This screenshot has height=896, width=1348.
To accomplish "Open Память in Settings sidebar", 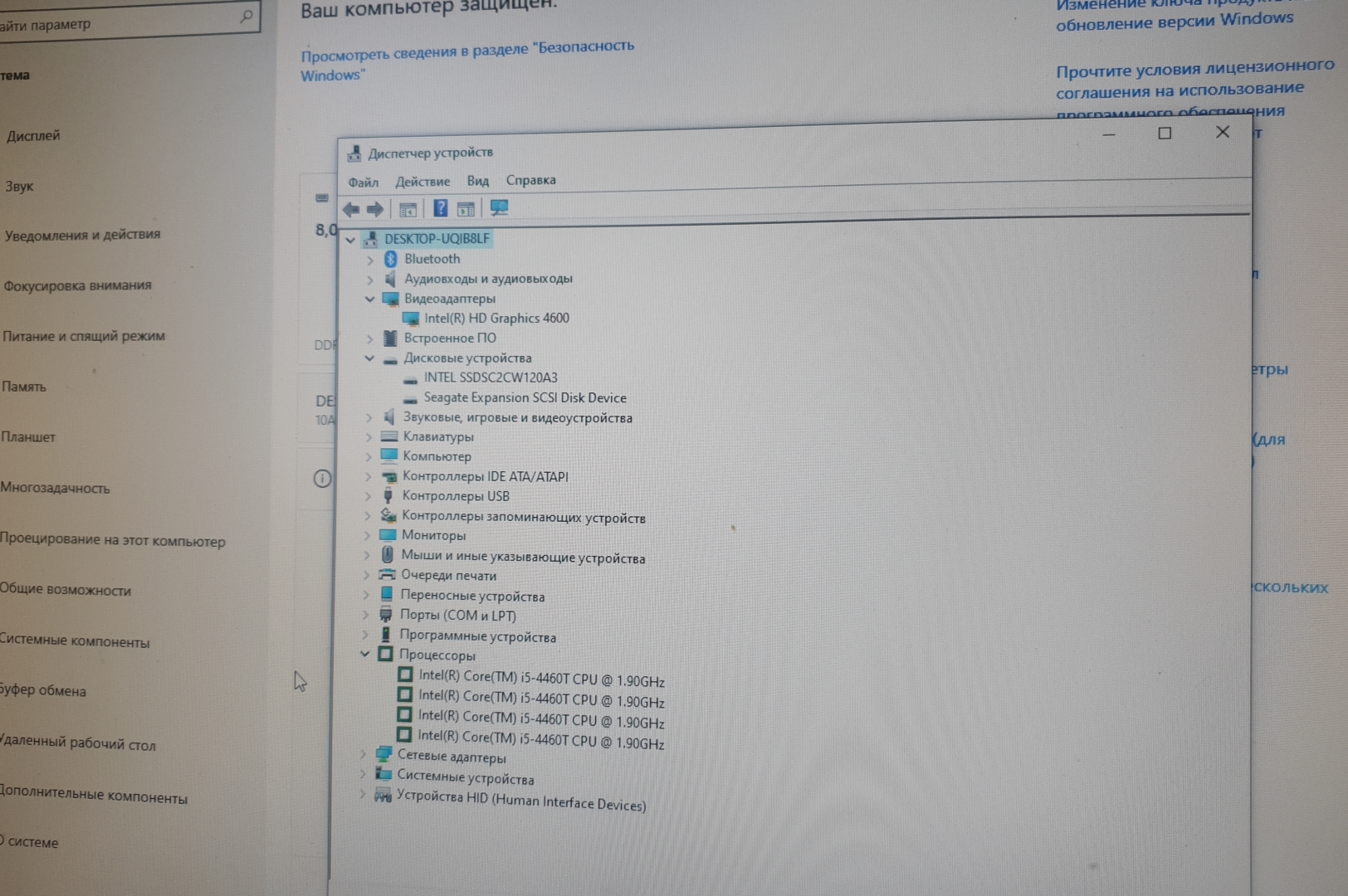I will coord(23,387).
